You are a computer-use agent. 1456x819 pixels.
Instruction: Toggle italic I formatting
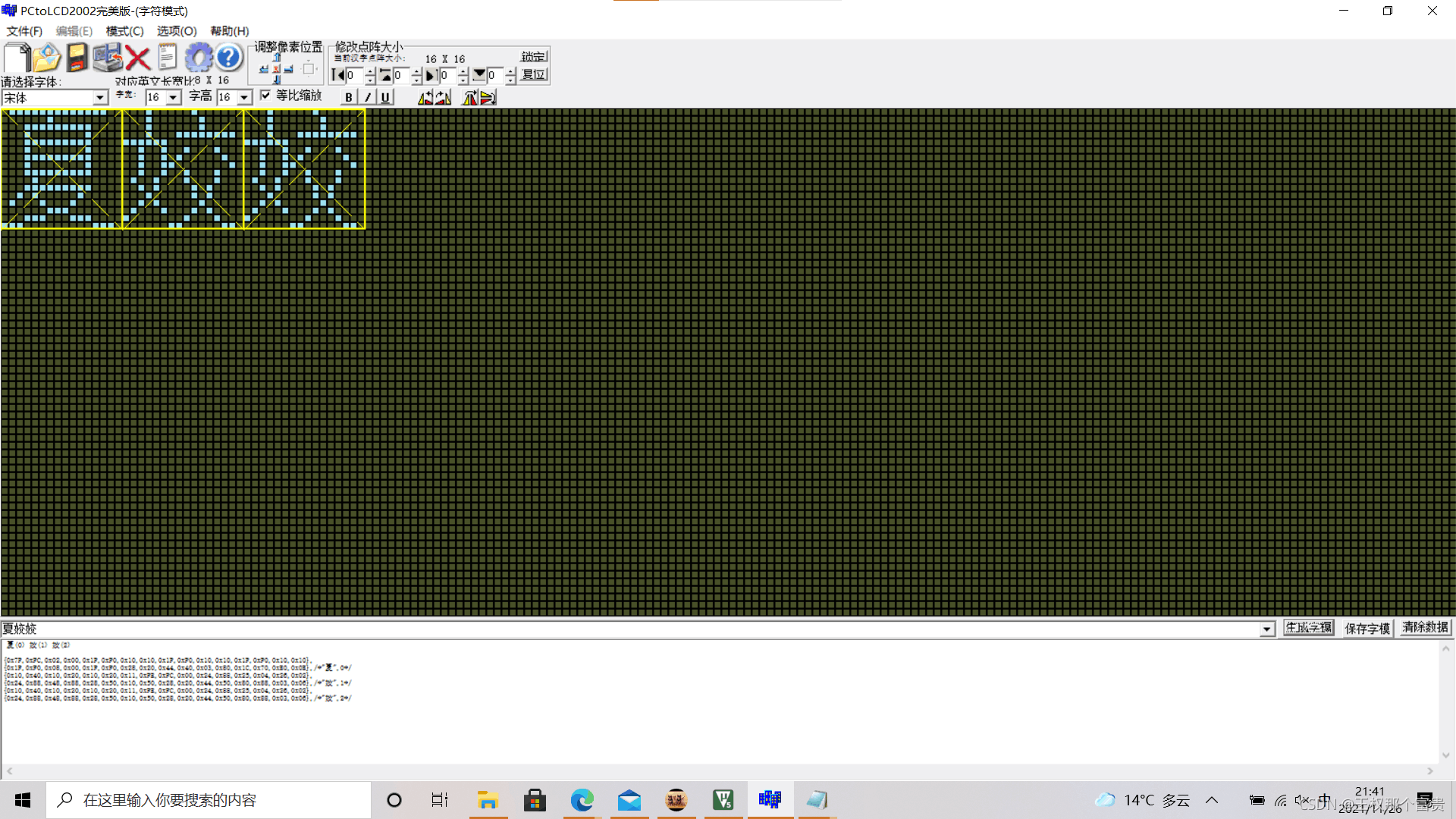368,97
